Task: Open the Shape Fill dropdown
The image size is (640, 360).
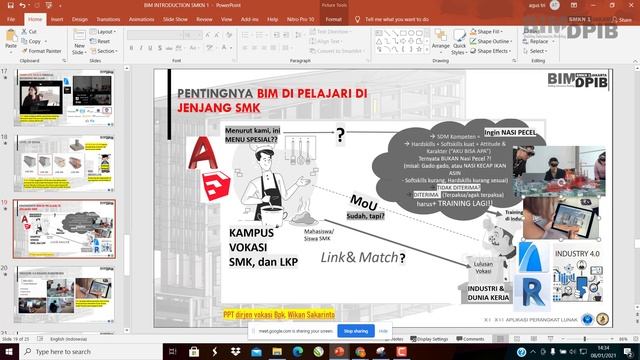Action: pos(486,31)
